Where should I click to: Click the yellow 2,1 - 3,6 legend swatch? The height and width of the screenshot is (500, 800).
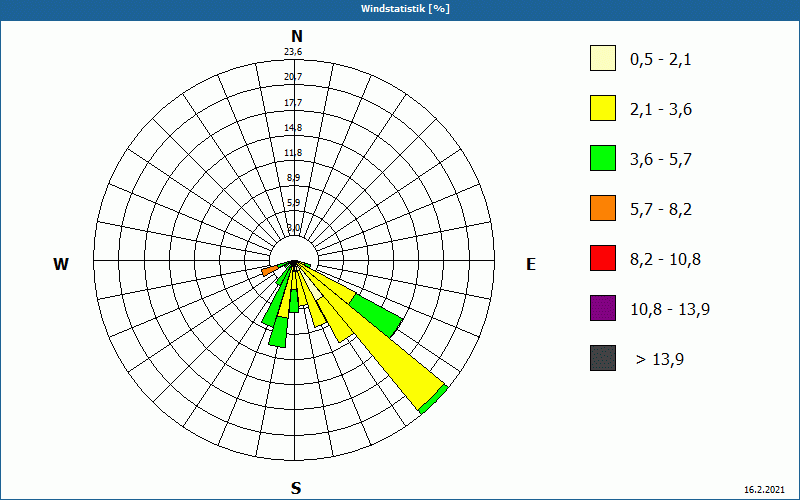tap(603, 108)
